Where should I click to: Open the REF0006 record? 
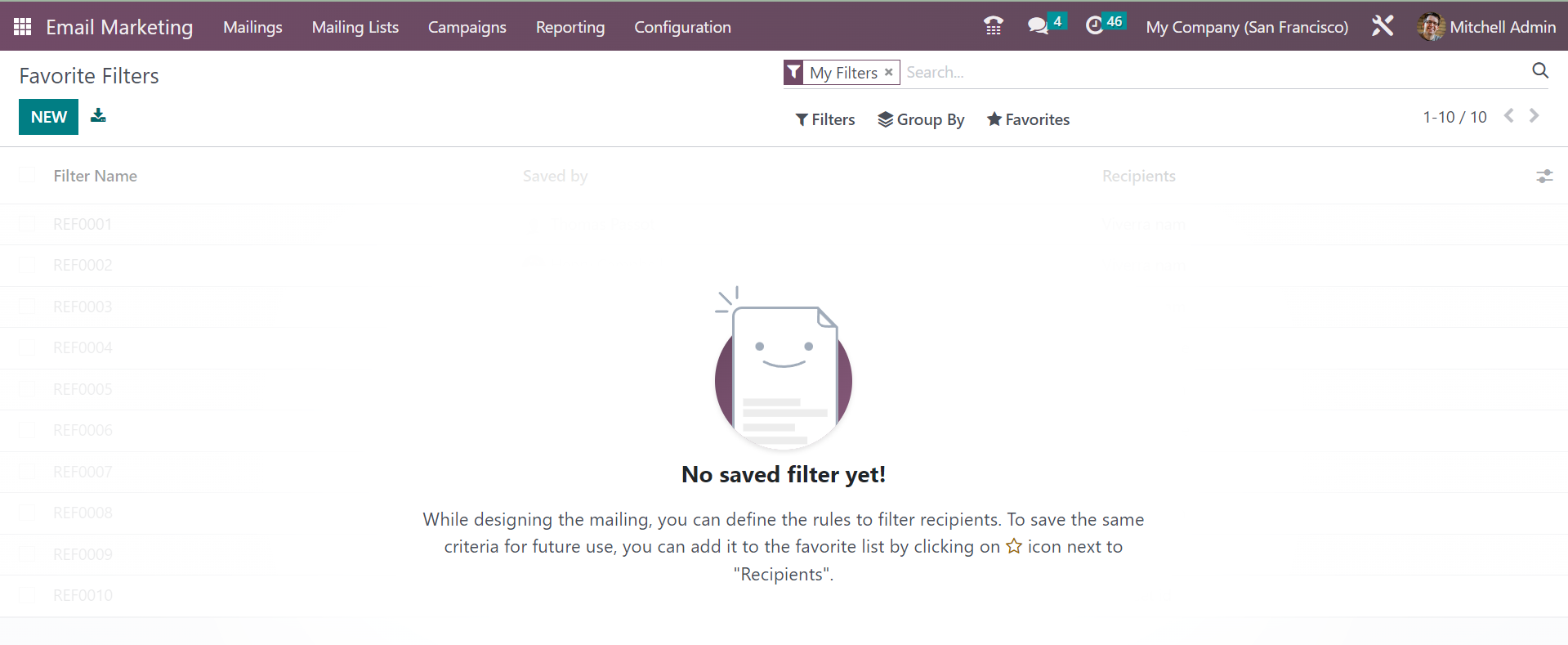click(x=83, y=430)
